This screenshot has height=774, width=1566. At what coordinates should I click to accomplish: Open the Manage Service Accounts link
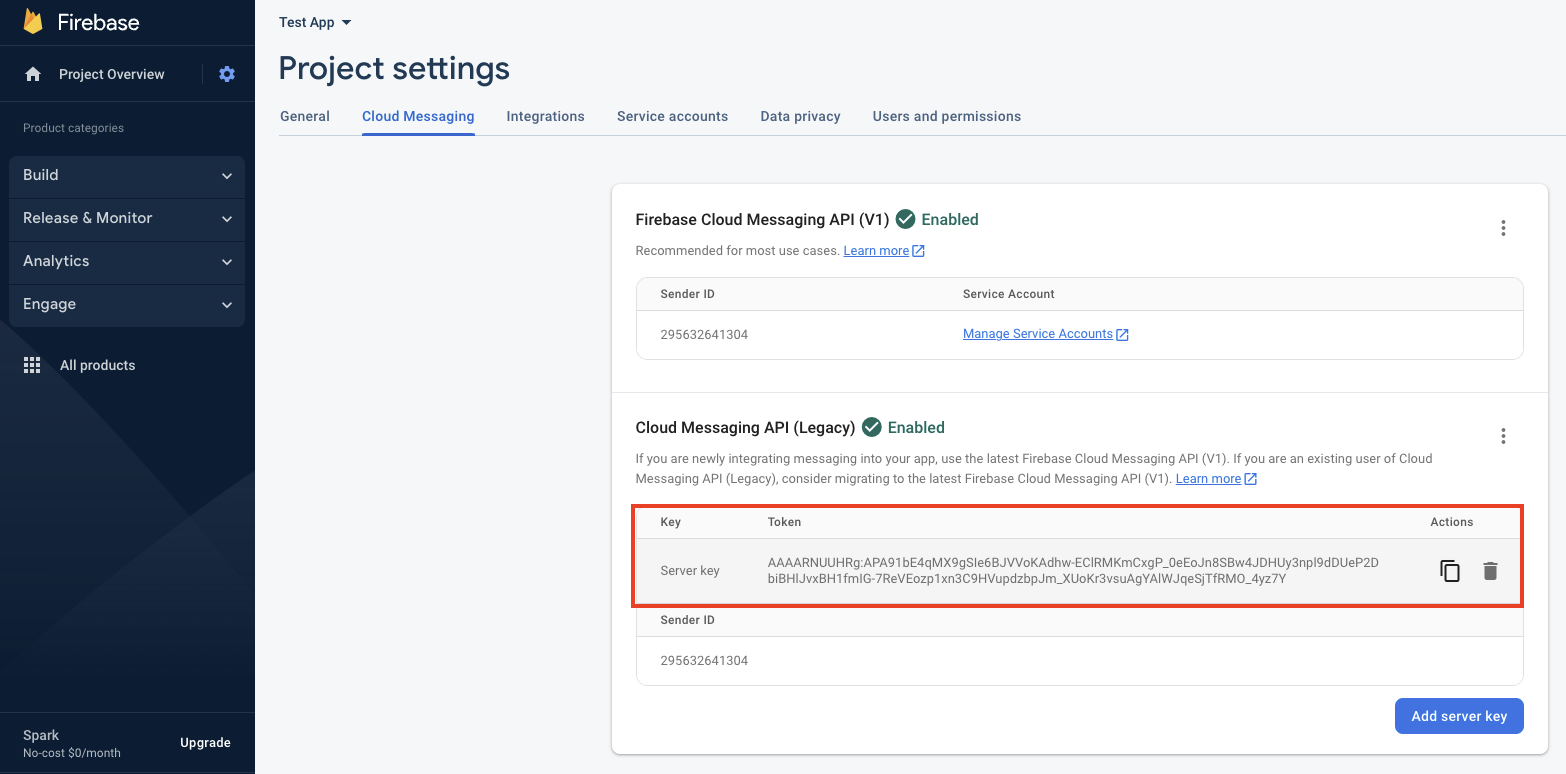[x=1046, y=334]
